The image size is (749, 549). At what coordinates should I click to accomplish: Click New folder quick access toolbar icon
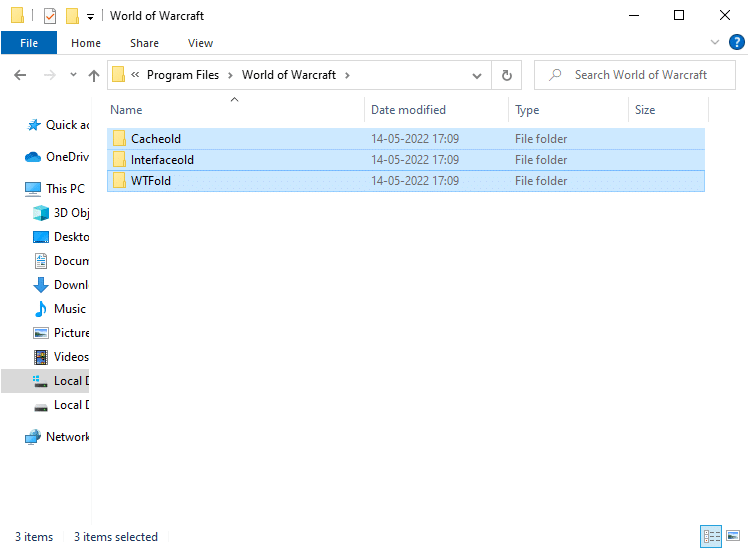[72, 16]
